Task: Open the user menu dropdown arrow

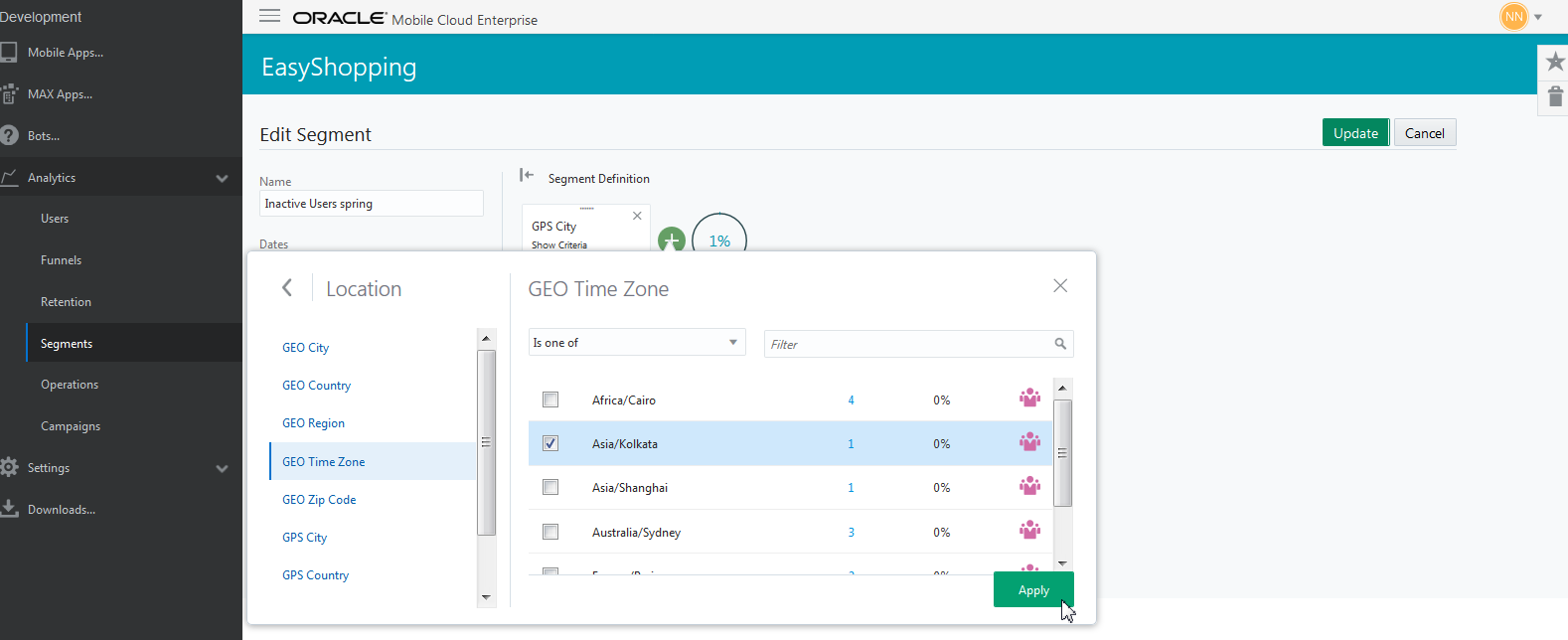Action: (x=1538, y=17)
